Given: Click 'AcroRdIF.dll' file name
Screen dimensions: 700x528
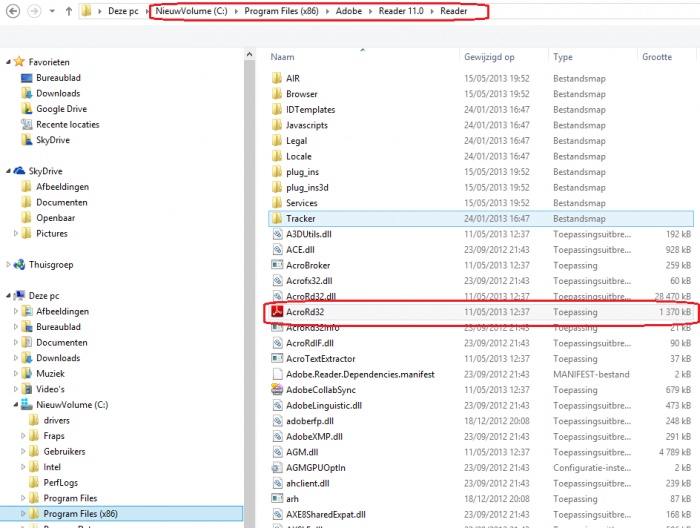Looking at the screenshot, I should click(x=310, y=343).
